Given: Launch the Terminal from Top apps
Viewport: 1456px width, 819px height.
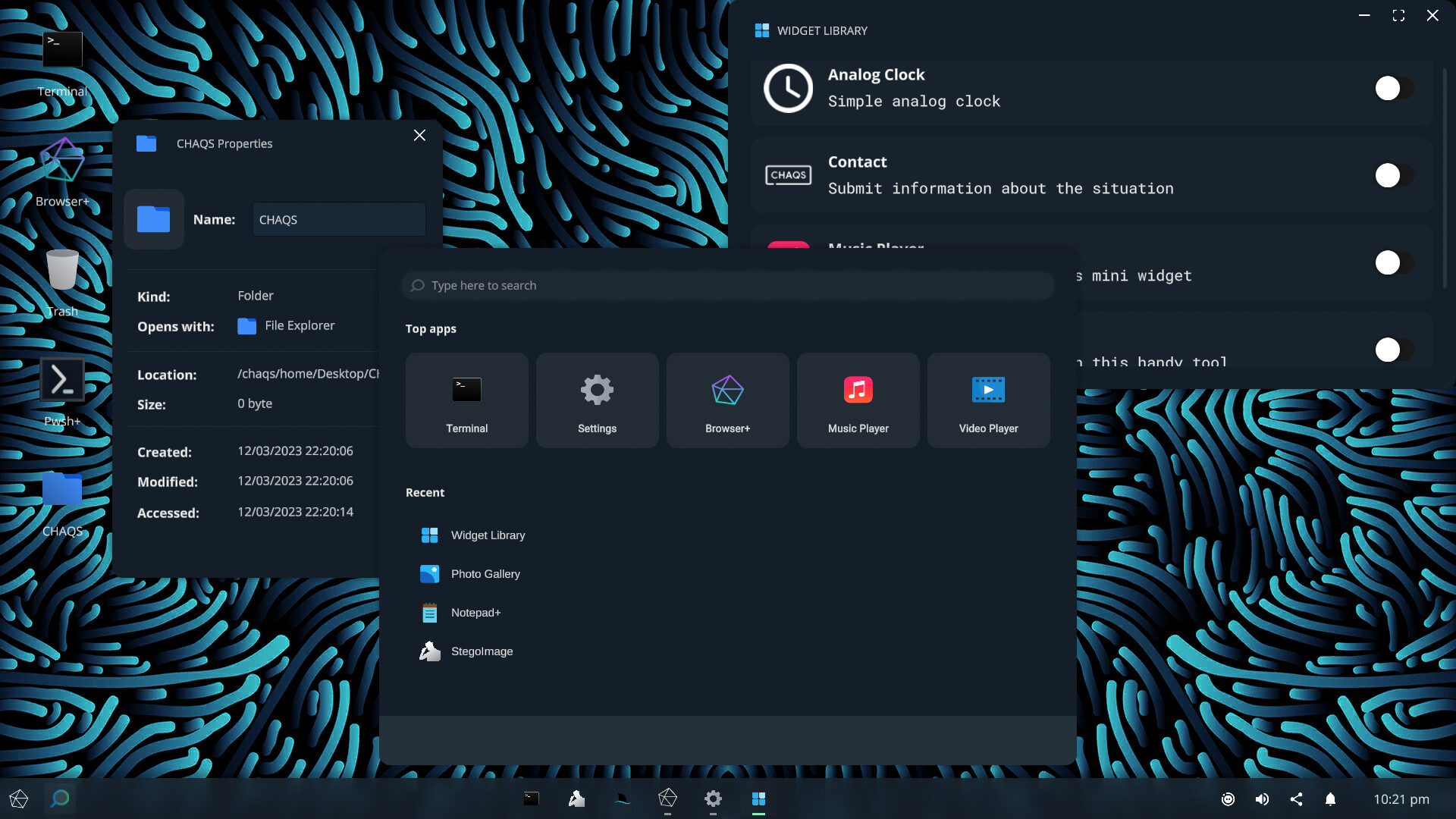Looking at the screenshot, I should (466, 400).
